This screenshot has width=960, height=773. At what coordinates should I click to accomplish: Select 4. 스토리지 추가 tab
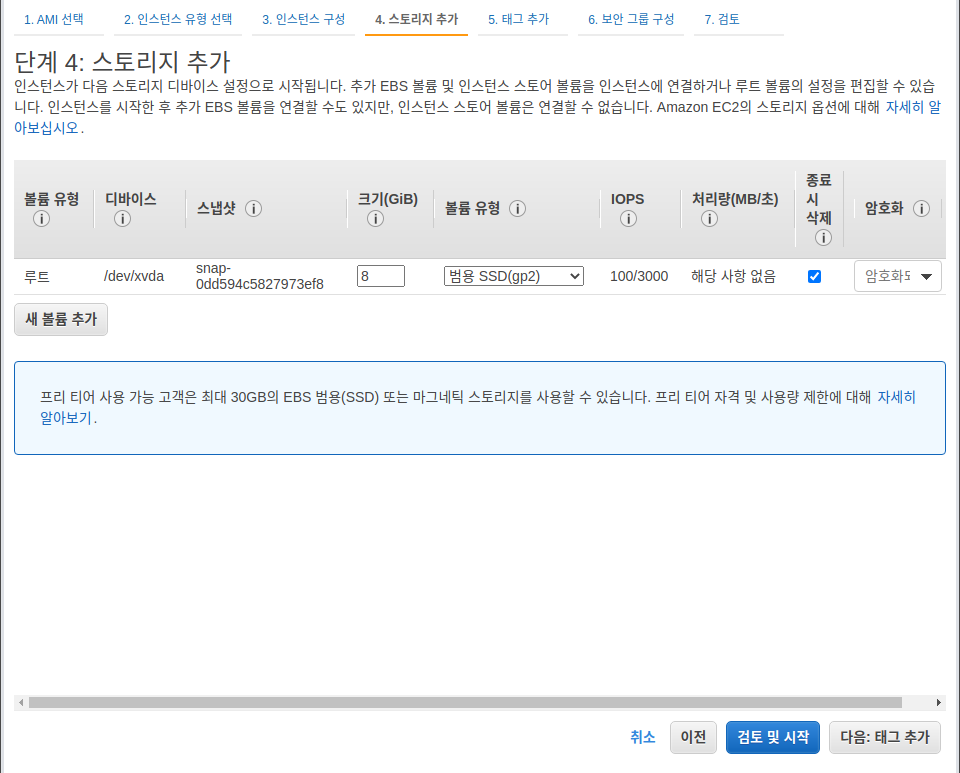(x=416, y=20)
